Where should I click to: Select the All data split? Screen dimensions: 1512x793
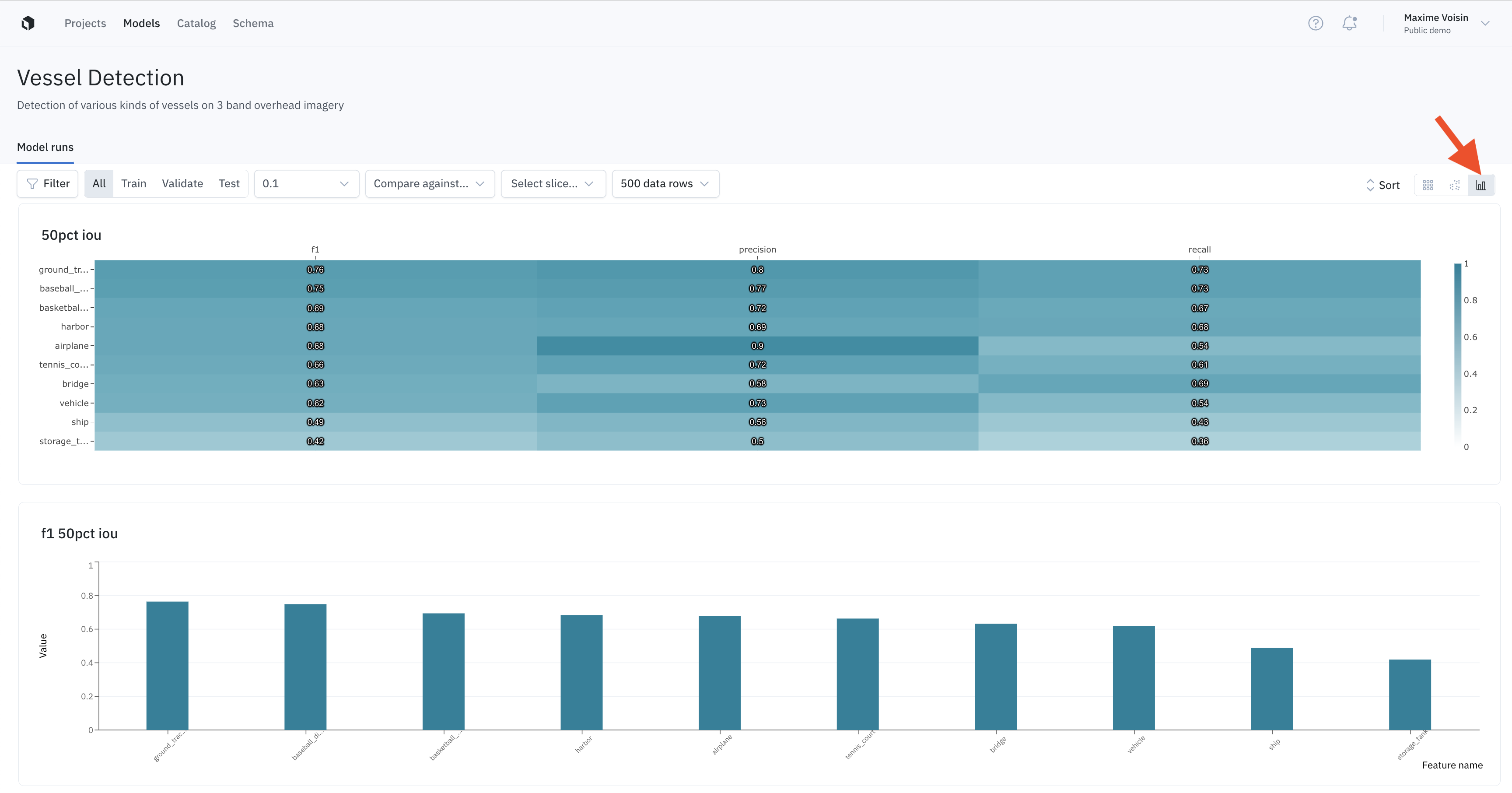[98, 184]
